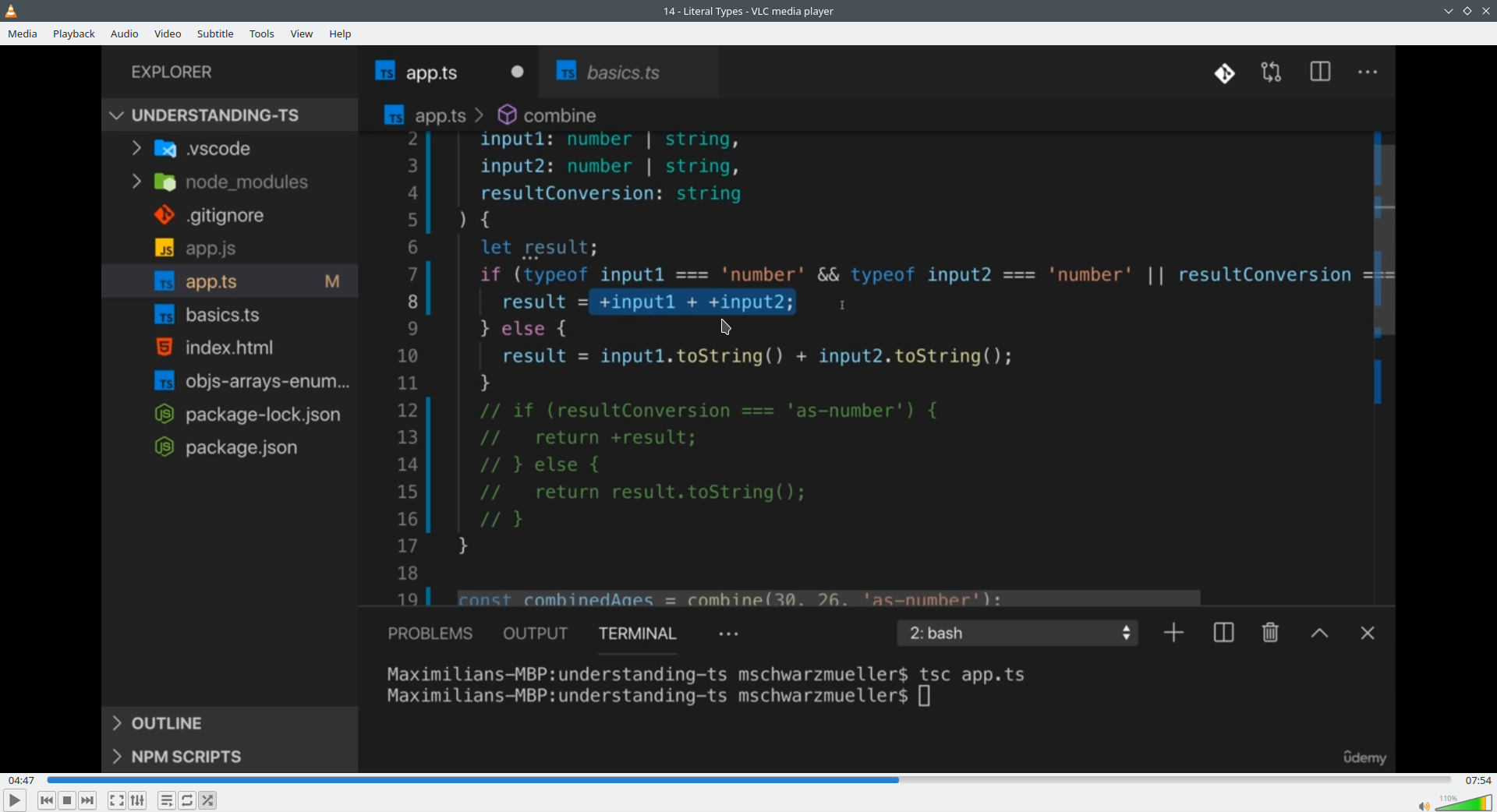The height and width of the screenshot is (812, 1497).
Task: Click the git source control diamond icon
Action: [1225, 73]
